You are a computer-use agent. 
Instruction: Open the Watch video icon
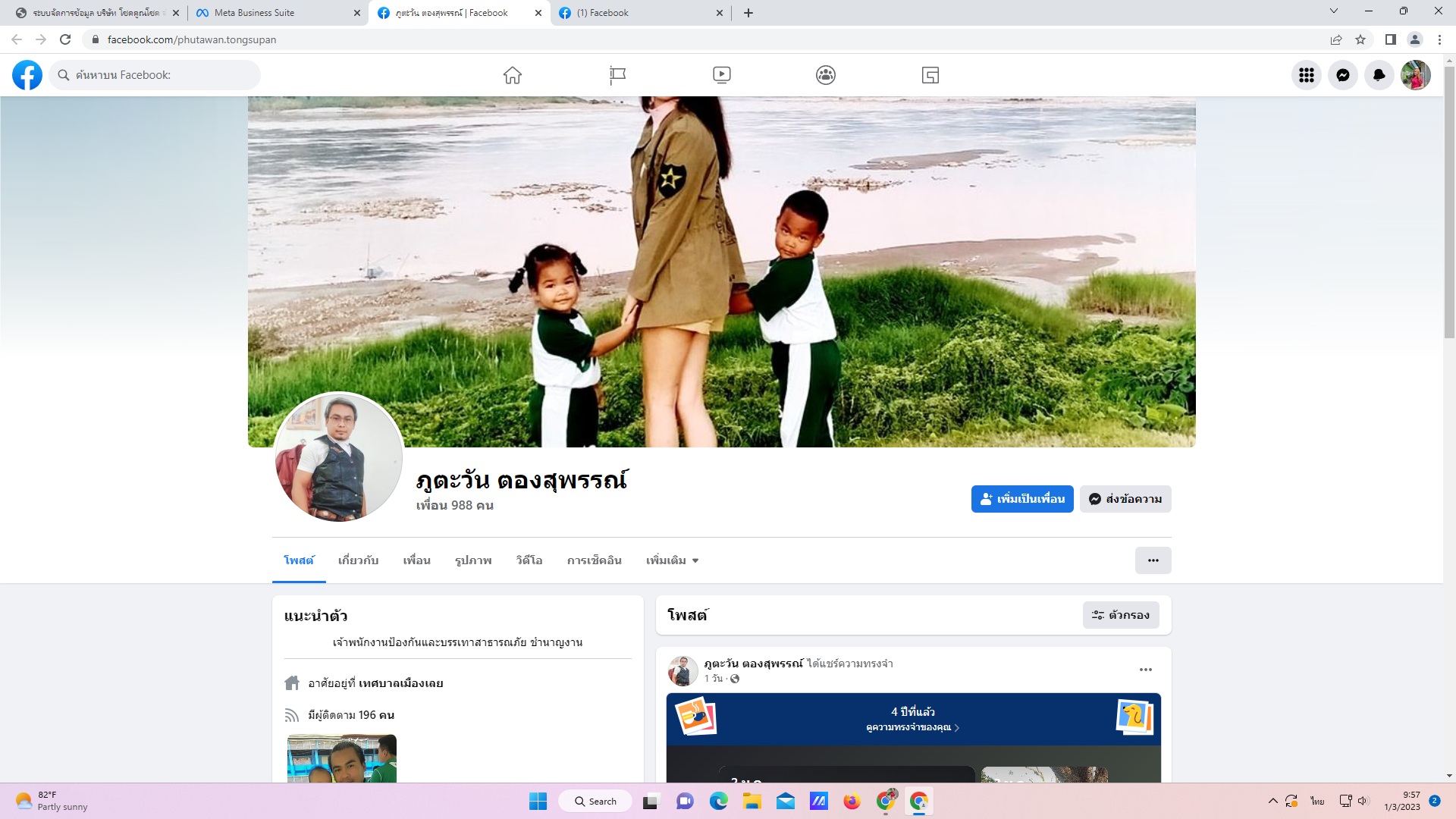(722, 75)
